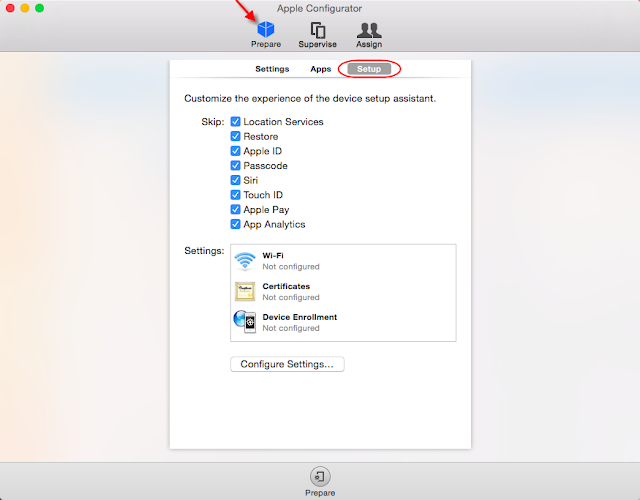640x500 pixels.
Task: Uncheck App Analytics skip option
Action: tap(236, 224)
